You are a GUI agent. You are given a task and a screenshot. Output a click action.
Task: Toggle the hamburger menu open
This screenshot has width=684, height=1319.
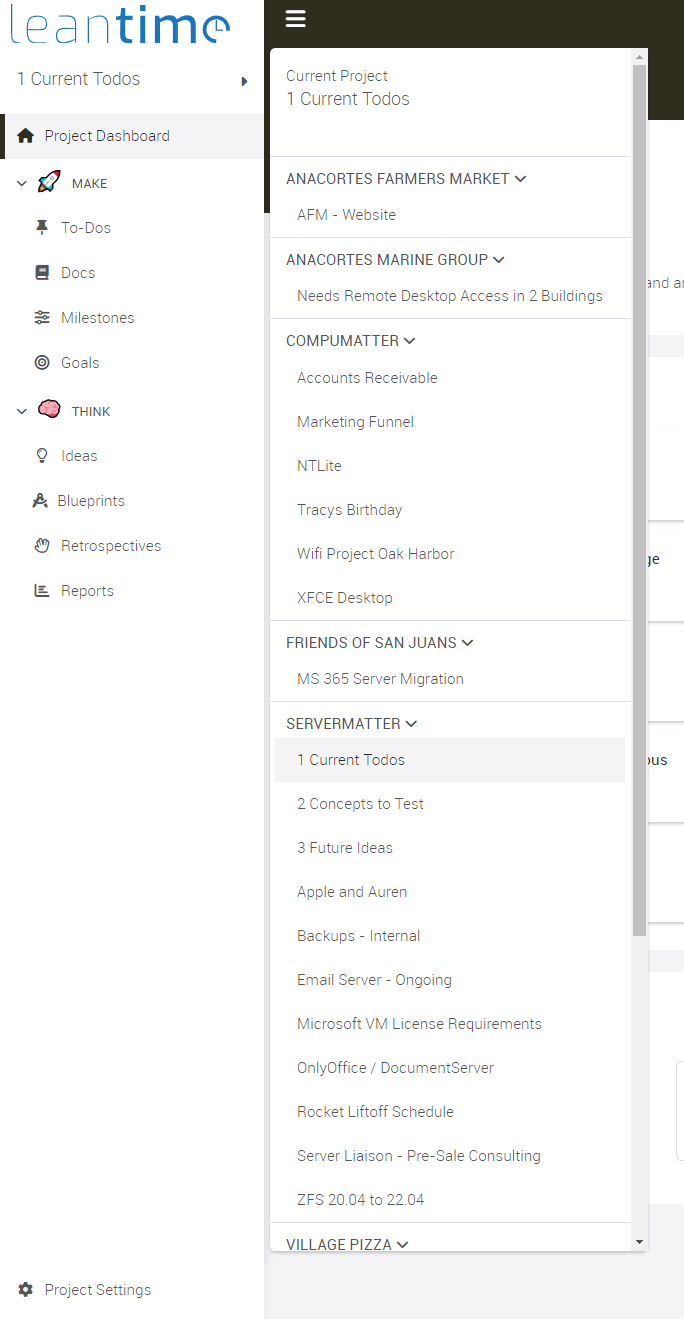pos(295,18)
